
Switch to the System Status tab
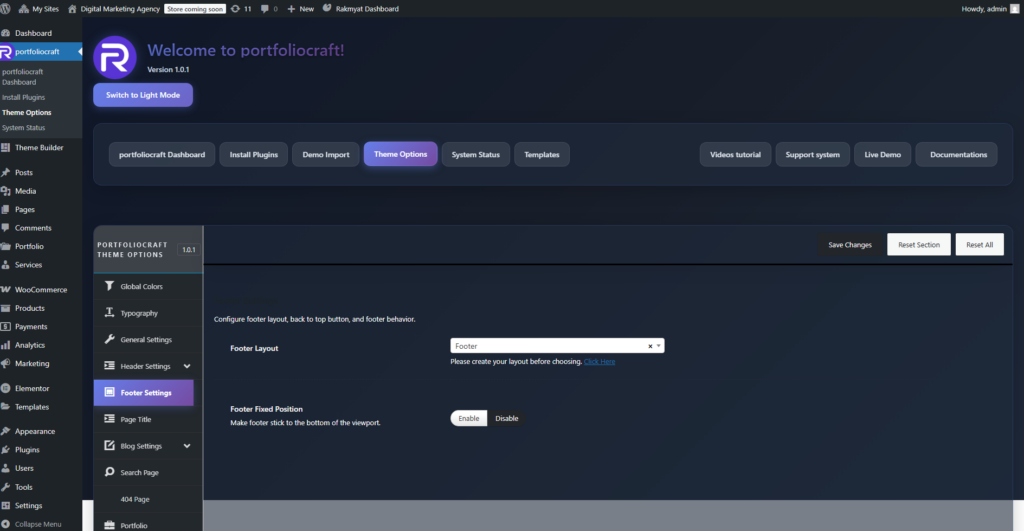[475, 155]
